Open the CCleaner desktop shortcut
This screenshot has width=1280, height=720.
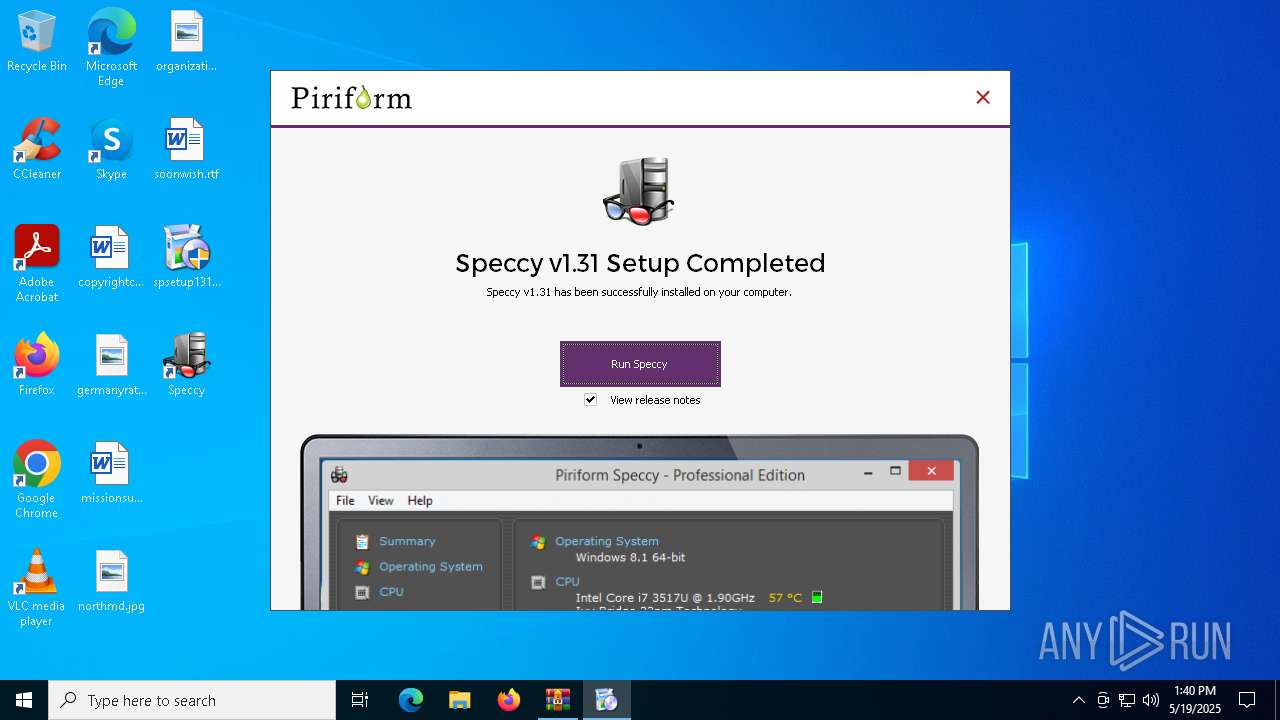point(37,150)
